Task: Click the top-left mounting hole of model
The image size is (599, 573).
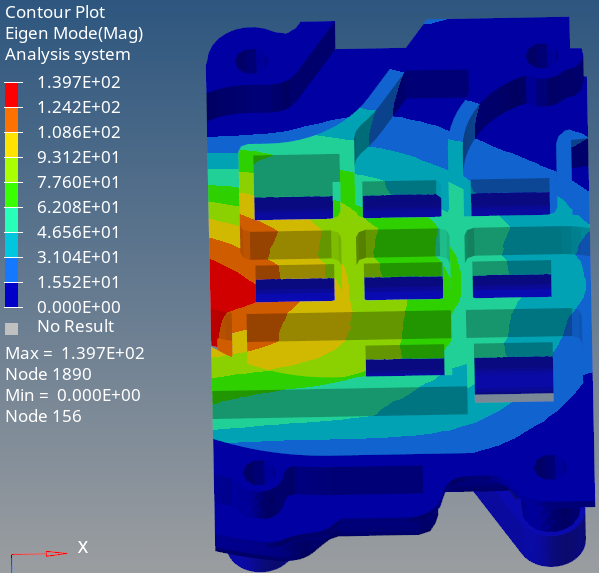Action: [251, 61]
